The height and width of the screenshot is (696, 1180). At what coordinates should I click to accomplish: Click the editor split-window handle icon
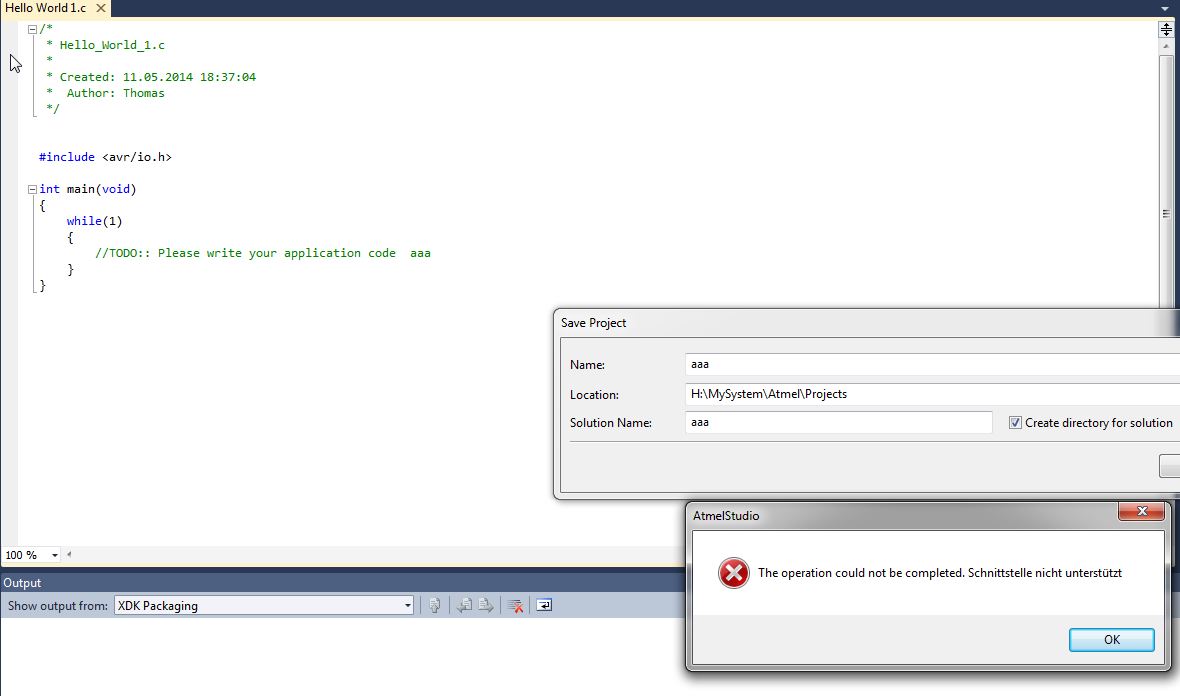[1166, 30]
